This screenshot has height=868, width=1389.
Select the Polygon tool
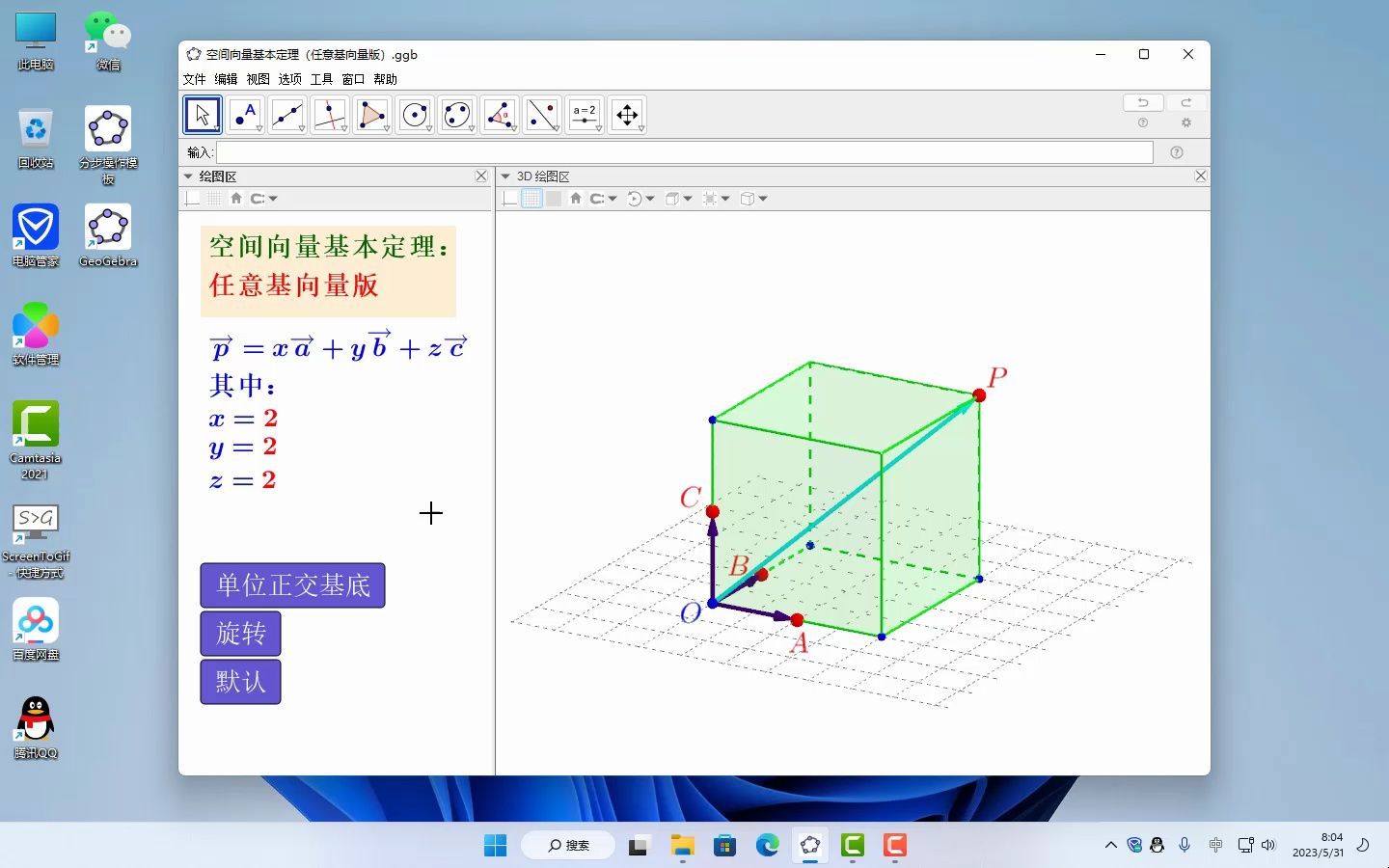372,115
